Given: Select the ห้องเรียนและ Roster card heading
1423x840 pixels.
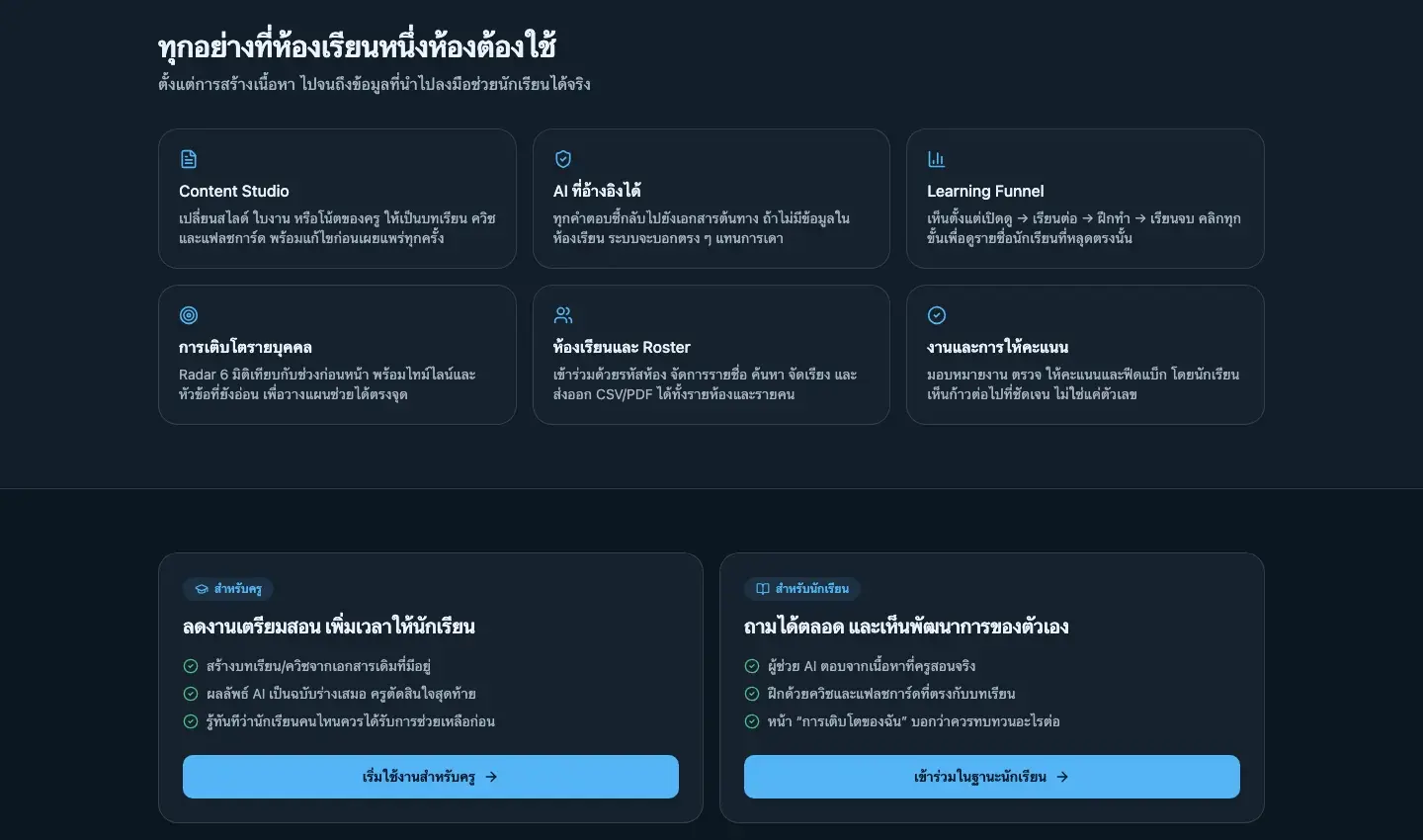Looking at the screenshot, I should click(x=622, y=347).
